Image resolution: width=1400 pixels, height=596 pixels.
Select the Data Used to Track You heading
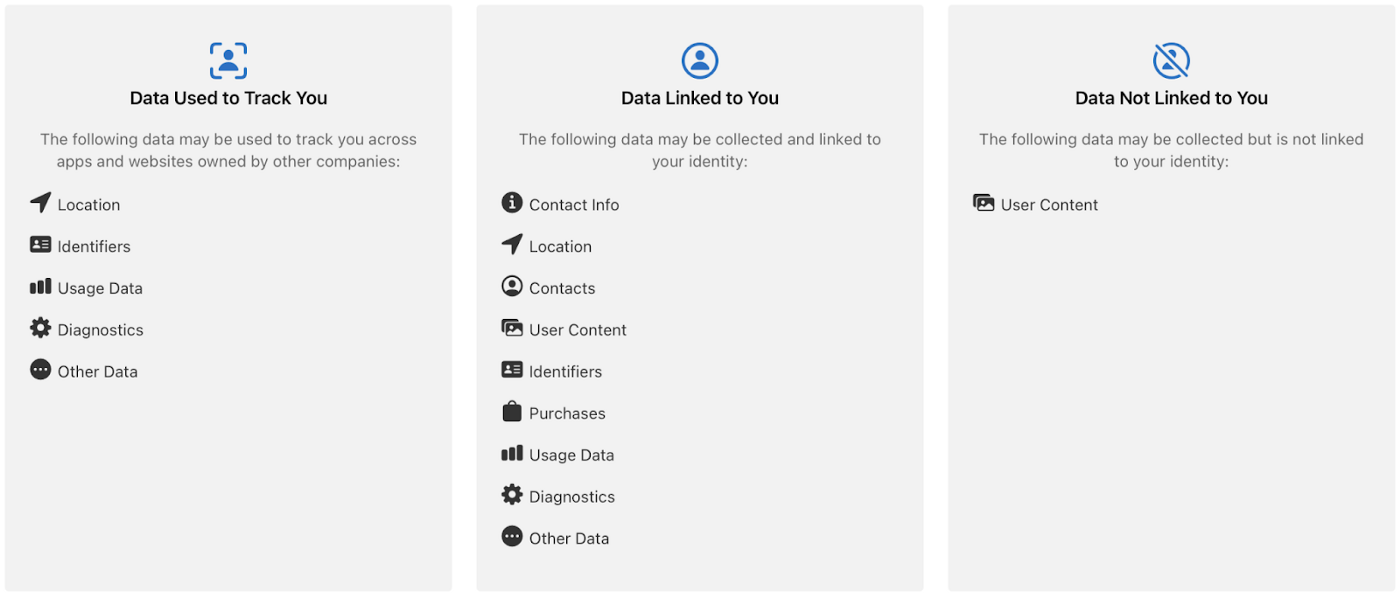tap(229, 98)
